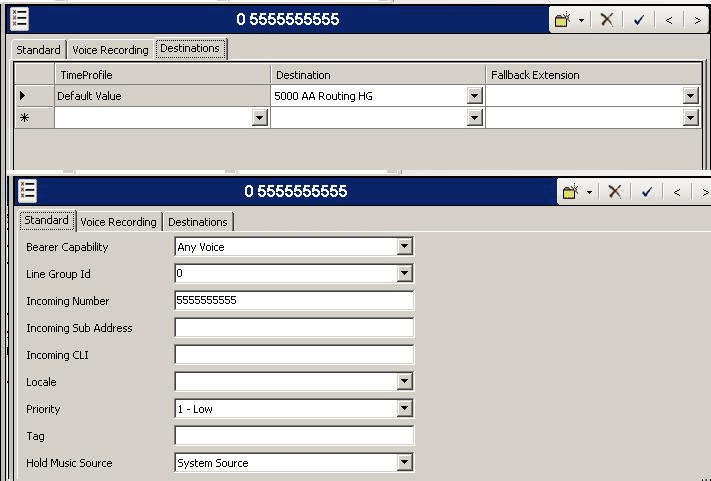Image resolution: width=711 pixels, height=481 pixels.
Task: Open the Hold Music Source dropdown
Action: coord(404,462)
